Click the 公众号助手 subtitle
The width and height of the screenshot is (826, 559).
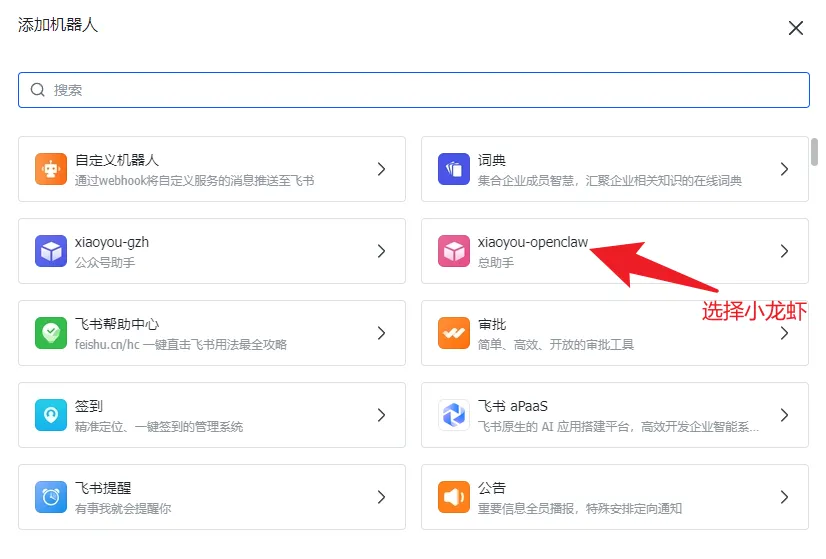[x=105, y=262]
